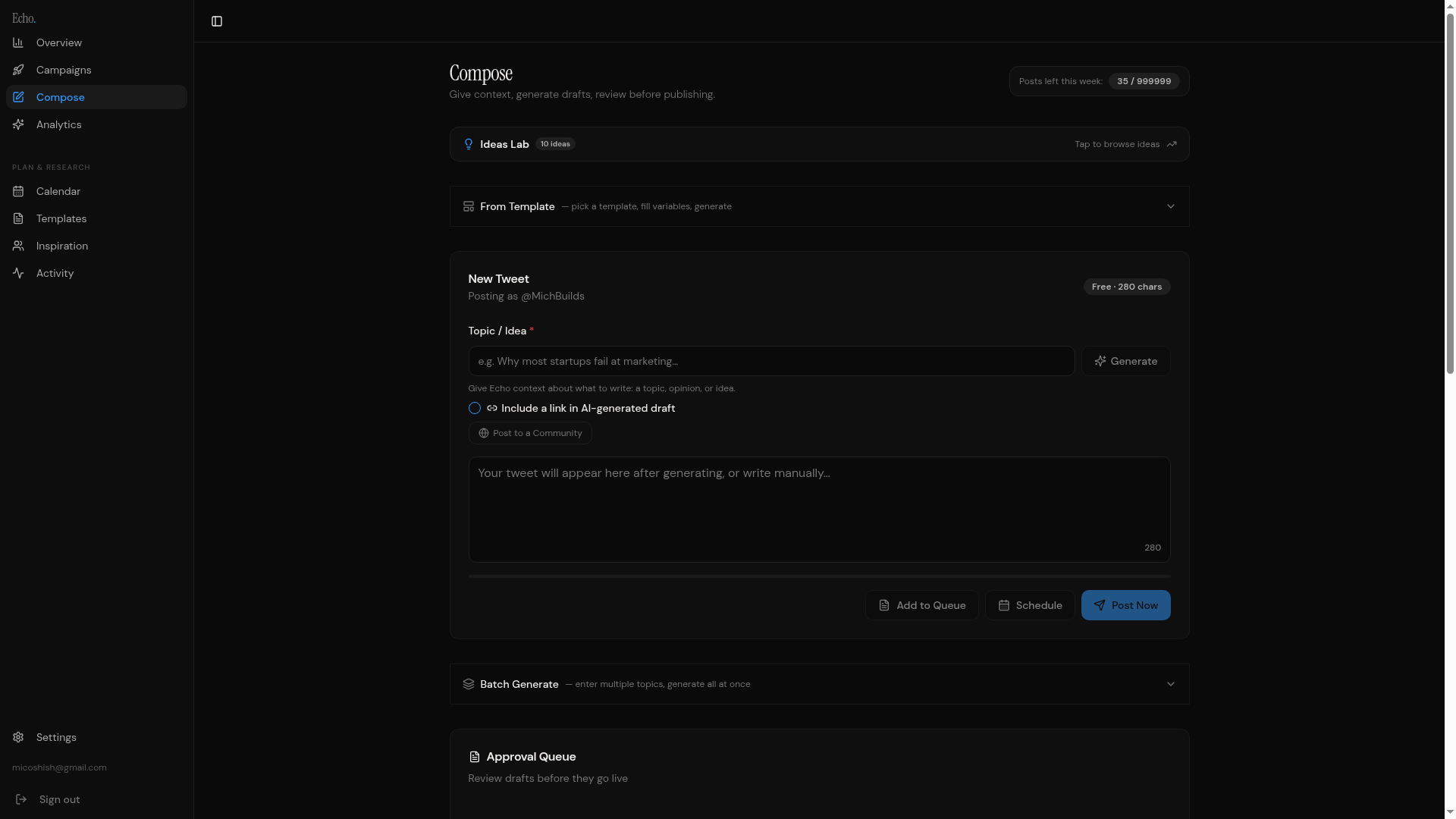The width and height of the screenshot is (1456, 819).
Task: Toggle the sidebar collapse icon
Action: [217, 21]
